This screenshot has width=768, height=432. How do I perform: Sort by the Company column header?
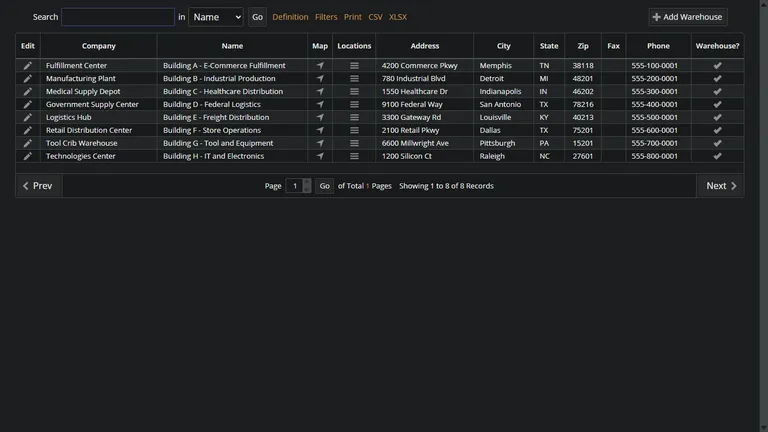[x=98, y=46]
